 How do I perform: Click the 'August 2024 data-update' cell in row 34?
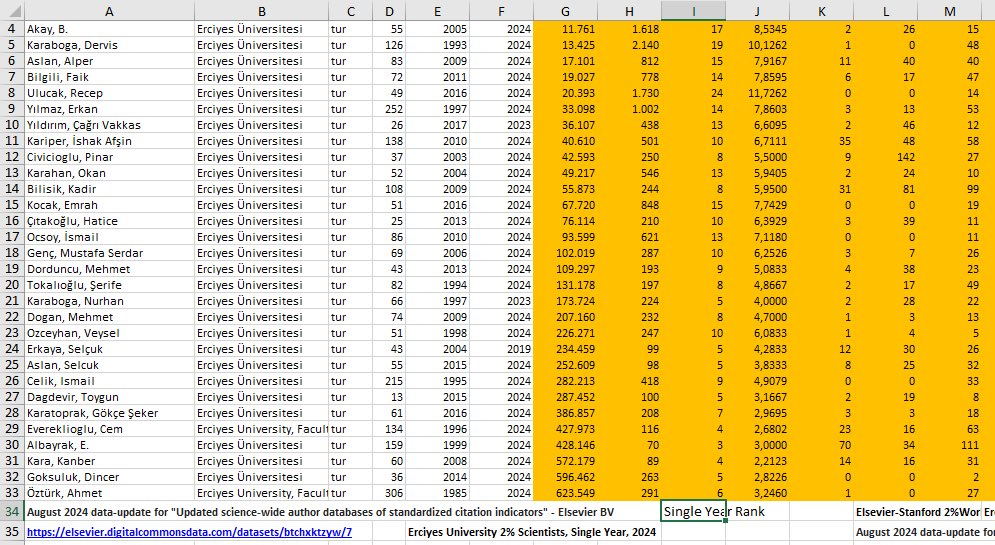320,512
